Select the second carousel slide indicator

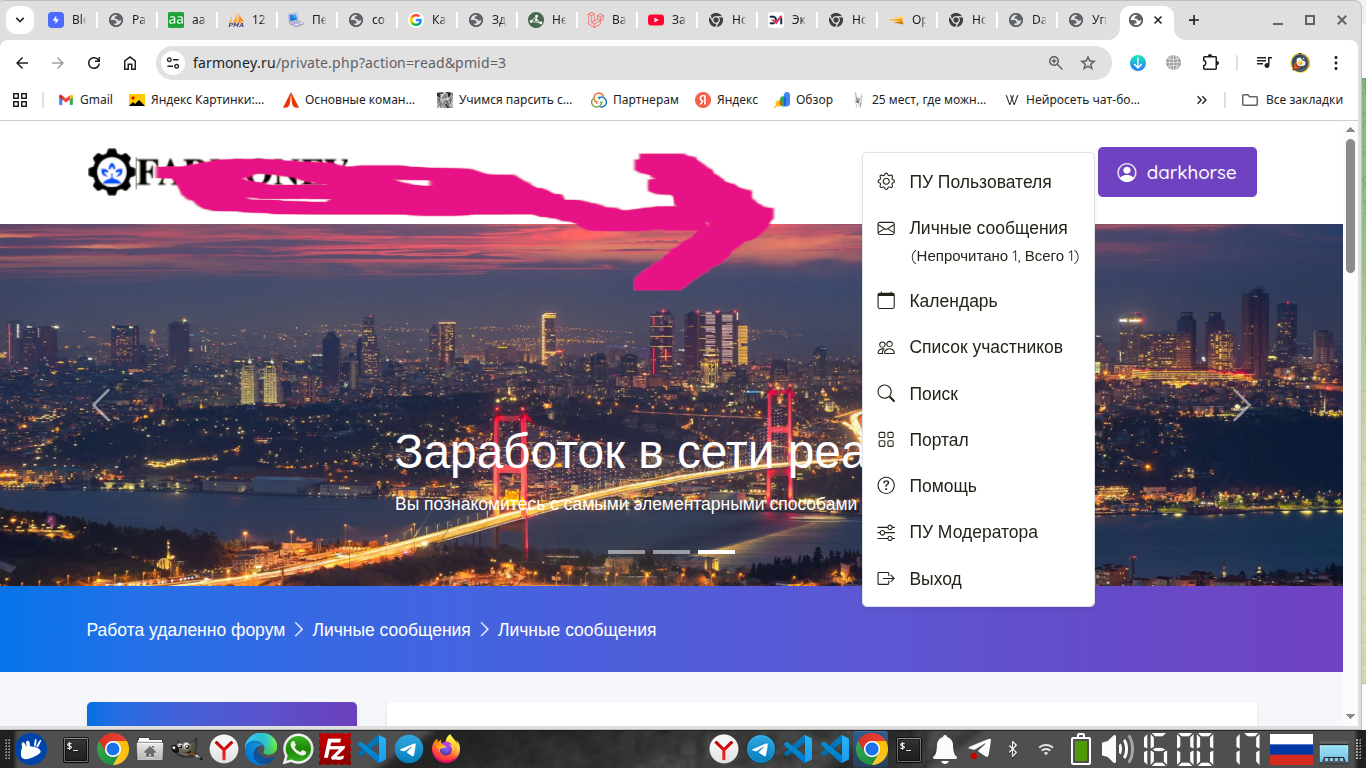click(x=671, y=552)
